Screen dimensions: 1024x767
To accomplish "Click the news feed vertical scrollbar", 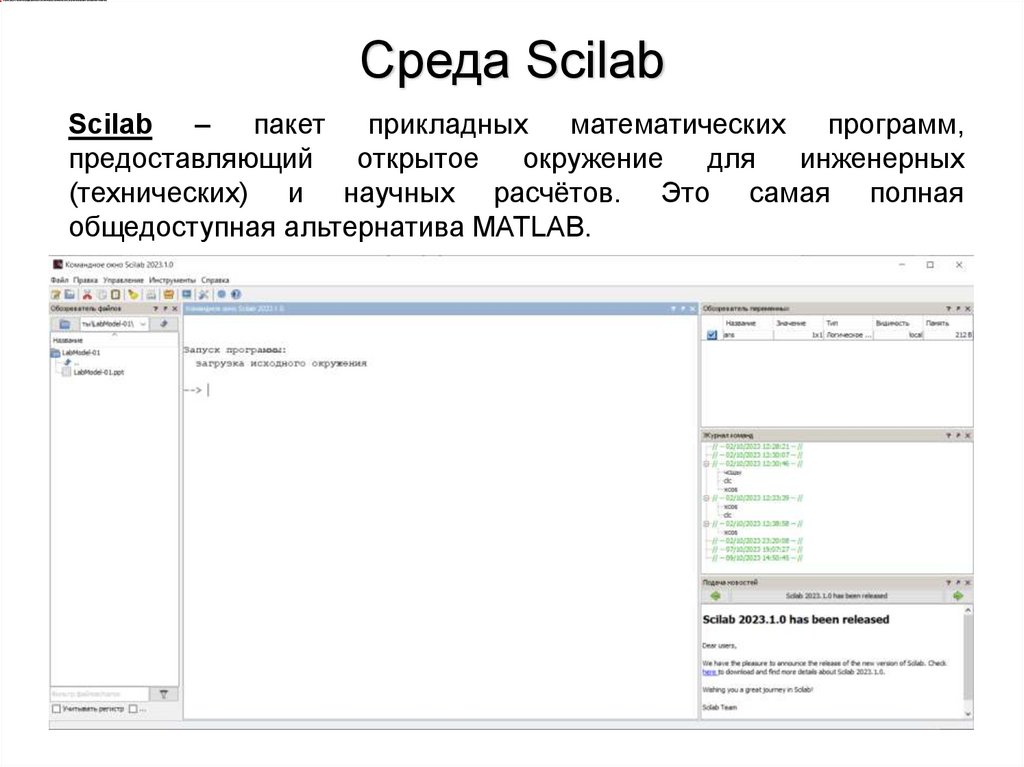I will pos(968,661).
